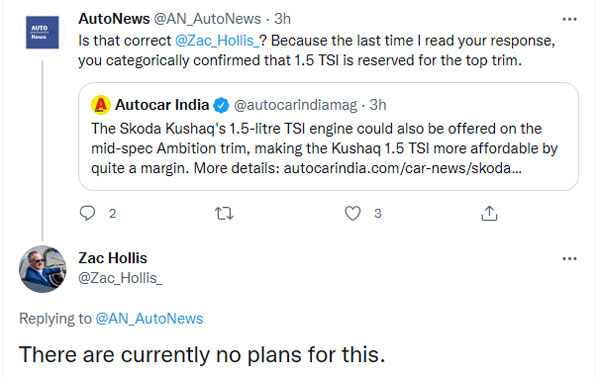Retweet the AutoNews tweet
600x378 pixels.
[x=224, y=213]
